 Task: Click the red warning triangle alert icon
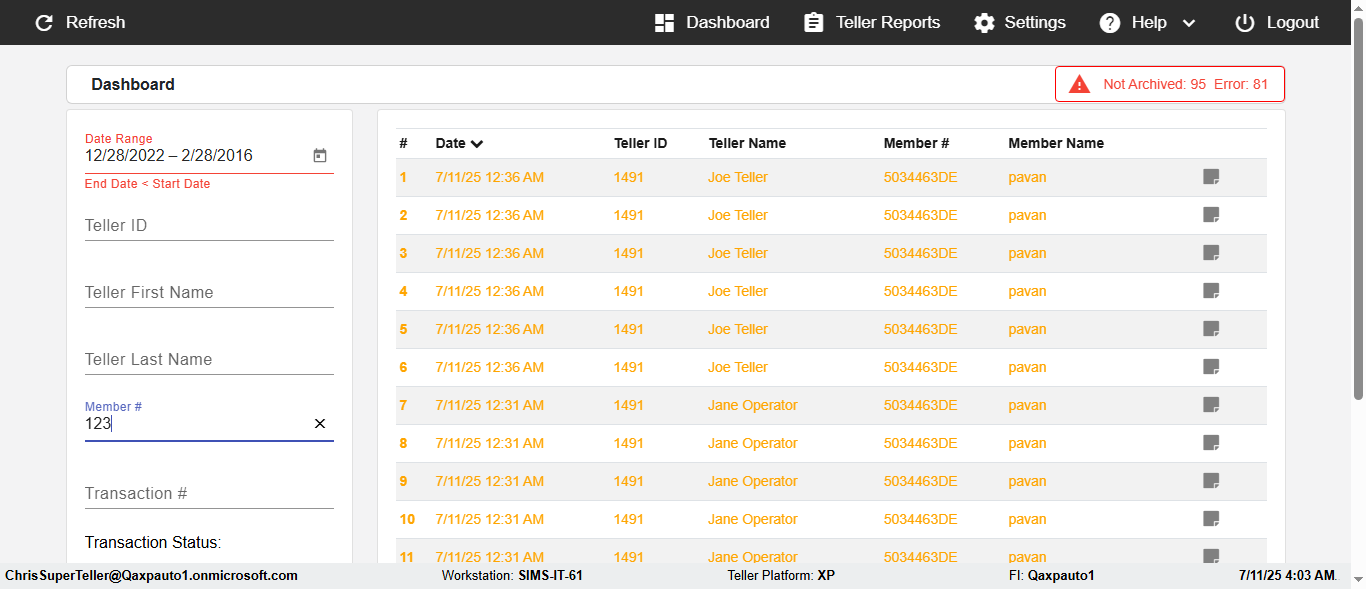pyautogui.click(x=1079, y=85)
